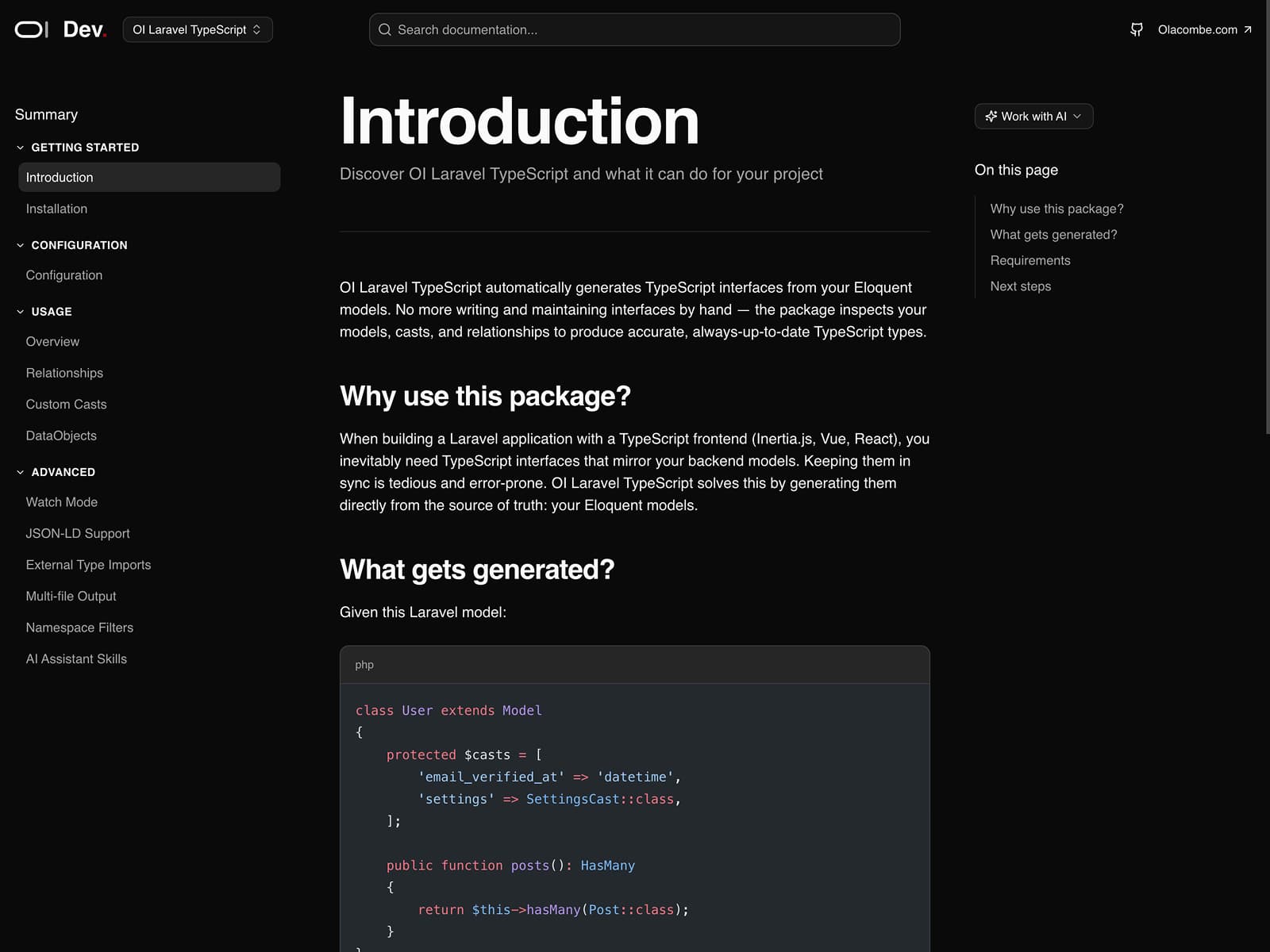Click the OI Dev logo icon
Image resolution: width=1270 pixels, height=952 pixels.
[x=32, y=29]
